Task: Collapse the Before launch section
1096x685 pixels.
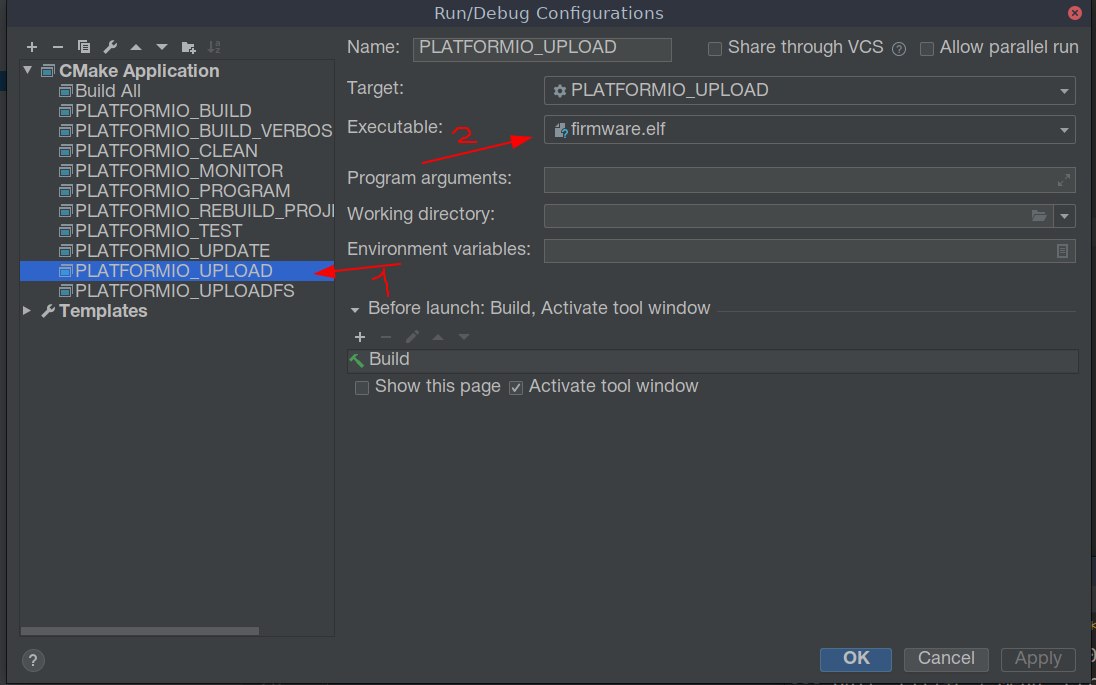Action: pyautogui.click(x=355, y=309)
